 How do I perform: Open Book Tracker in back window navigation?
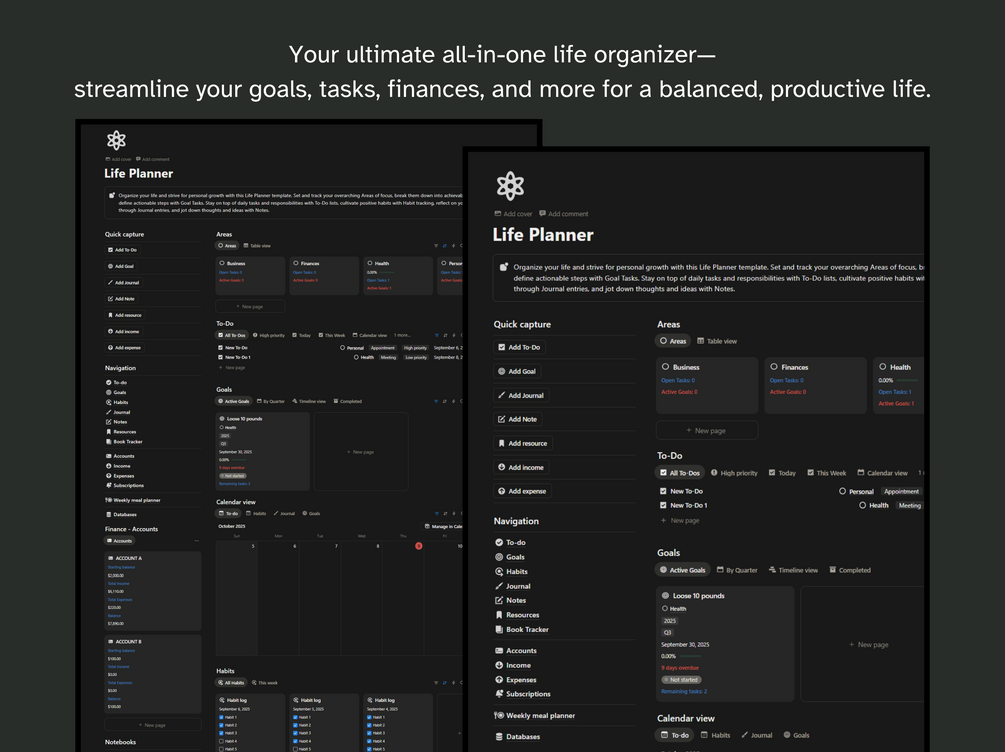[124, 442]
